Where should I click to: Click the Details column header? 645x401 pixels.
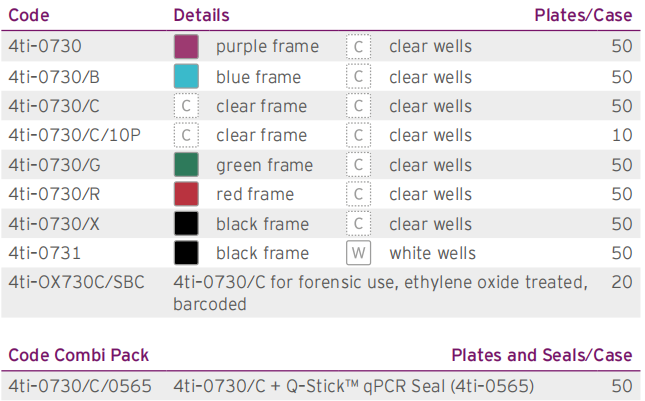pos(201,15)
